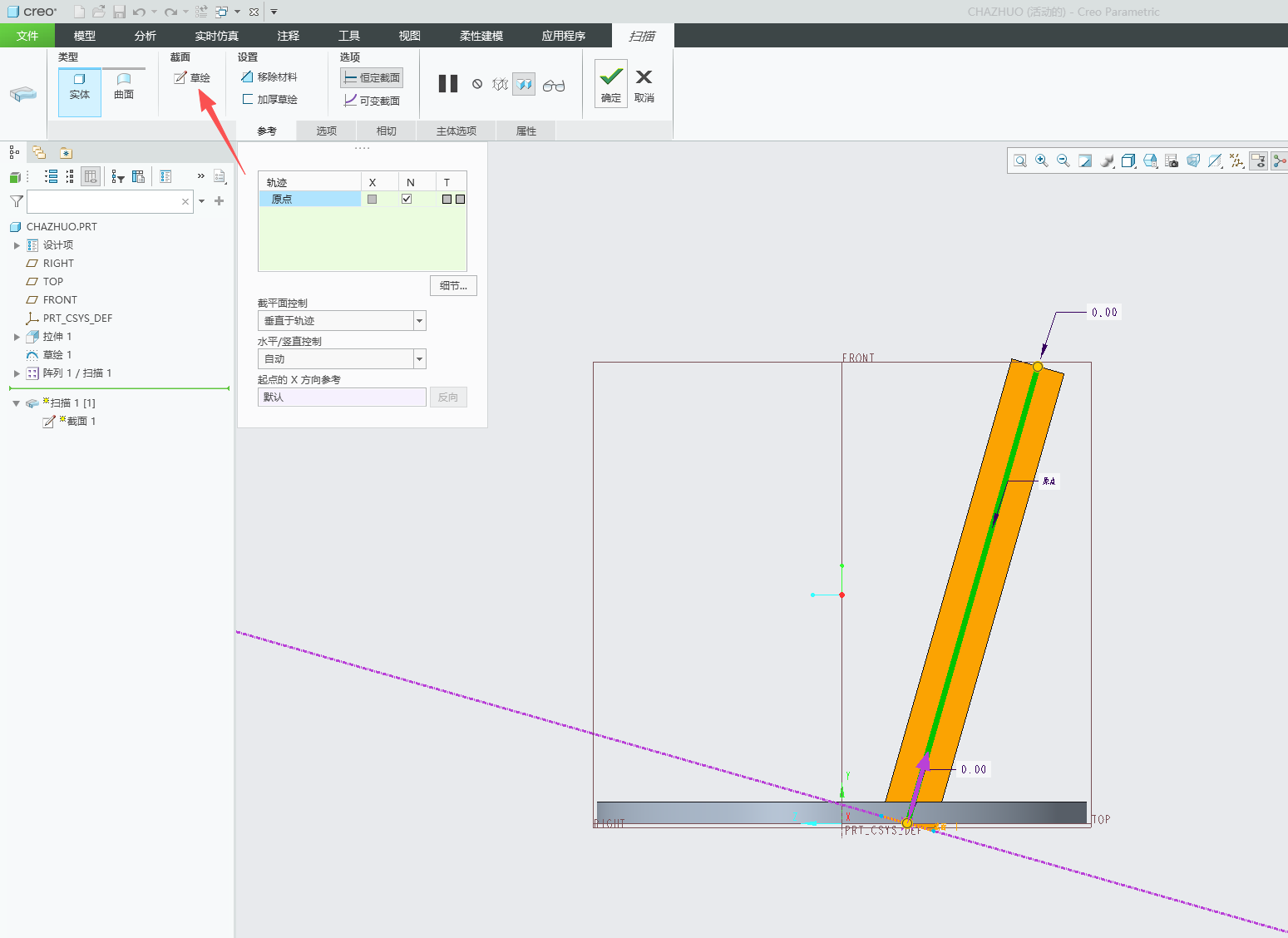The height and width of the screenshot is (938, 1288).
Task: Click the Zoom Out magnifier icon
Action: click(1063, 160)
